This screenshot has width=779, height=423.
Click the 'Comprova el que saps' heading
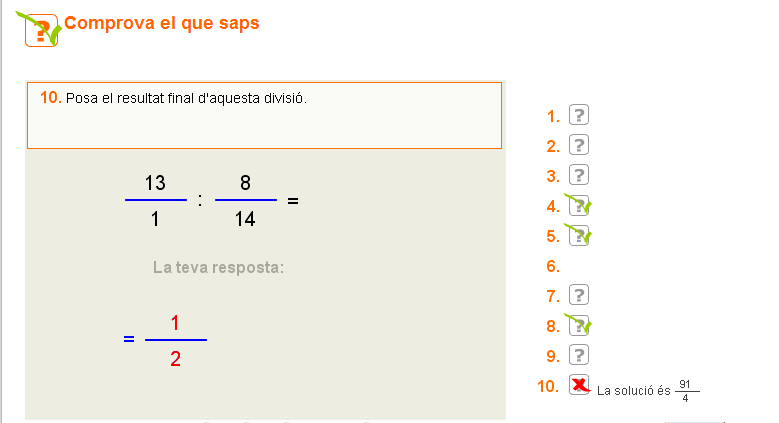162,23
